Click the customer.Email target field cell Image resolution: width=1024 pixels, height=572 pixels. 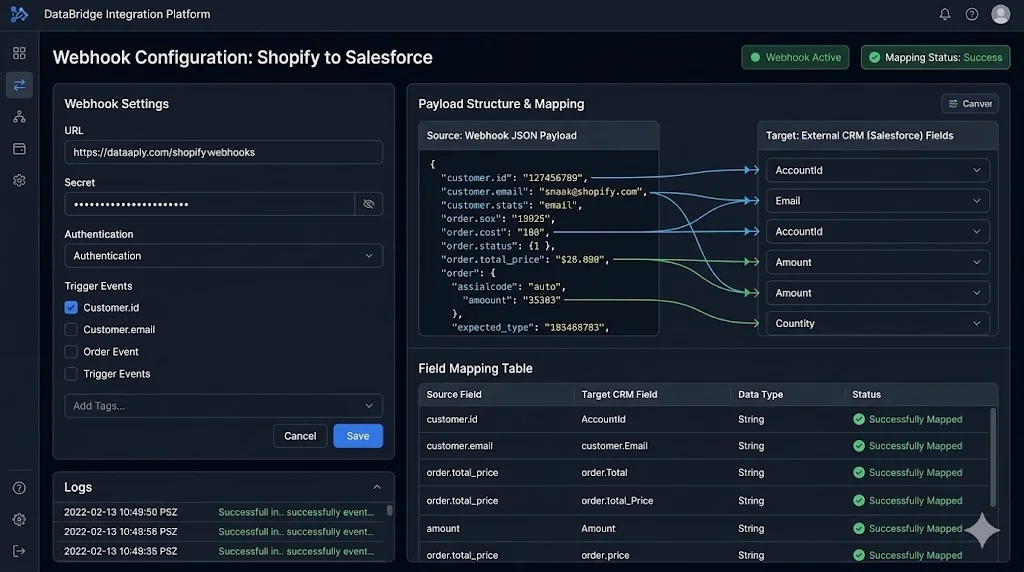pyautogui.click(x=615, y=446)
